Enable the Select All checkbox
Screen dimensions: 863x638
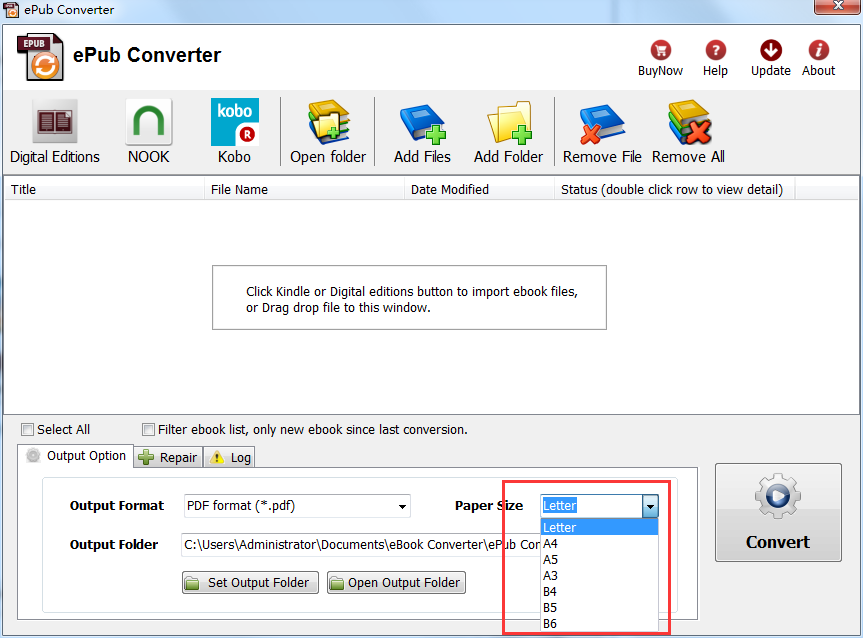pos(27,429)
